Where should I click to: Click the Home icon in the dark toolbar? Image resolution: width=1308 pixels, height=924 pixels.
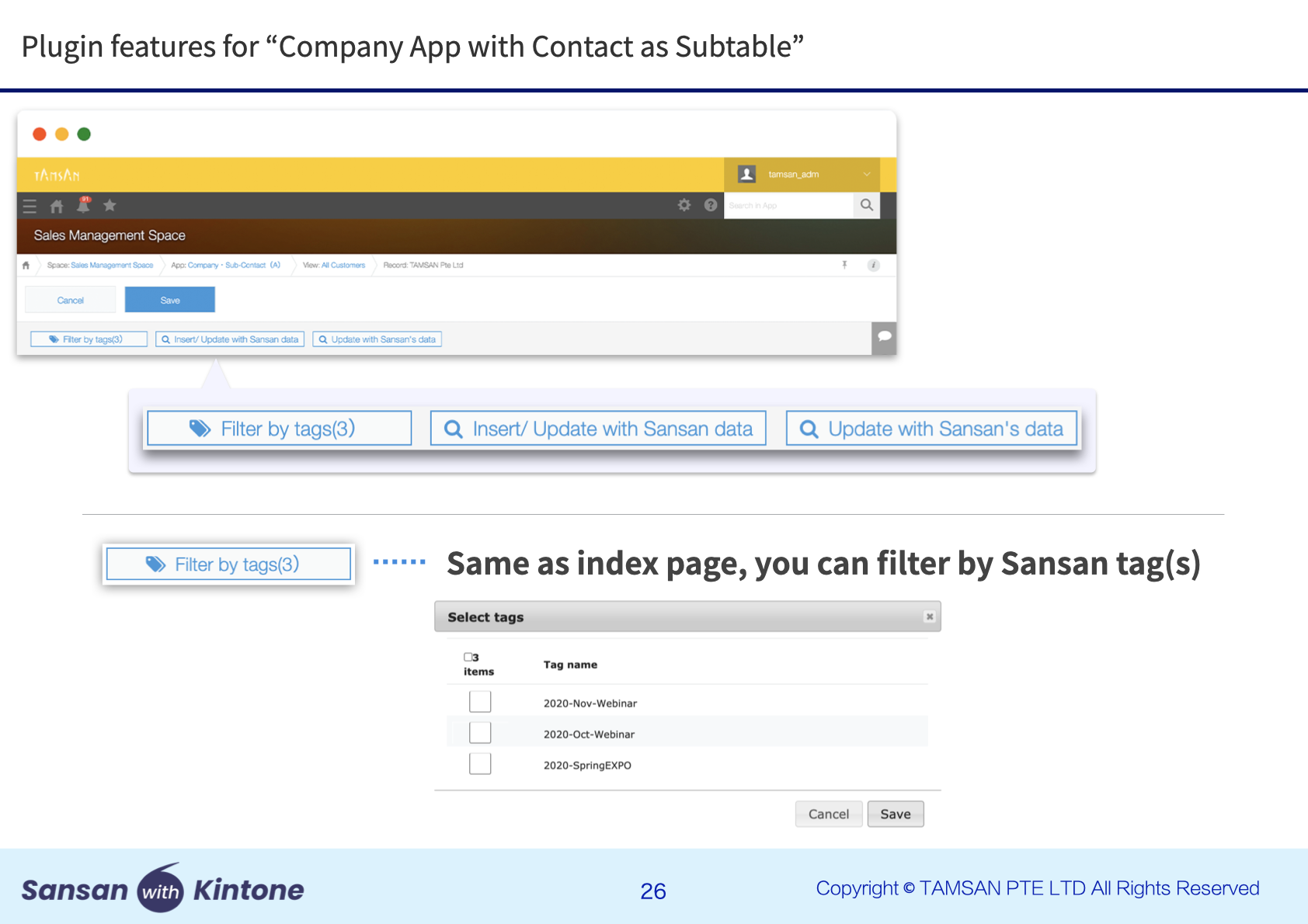pyautogui.click(x=57, y=206)
